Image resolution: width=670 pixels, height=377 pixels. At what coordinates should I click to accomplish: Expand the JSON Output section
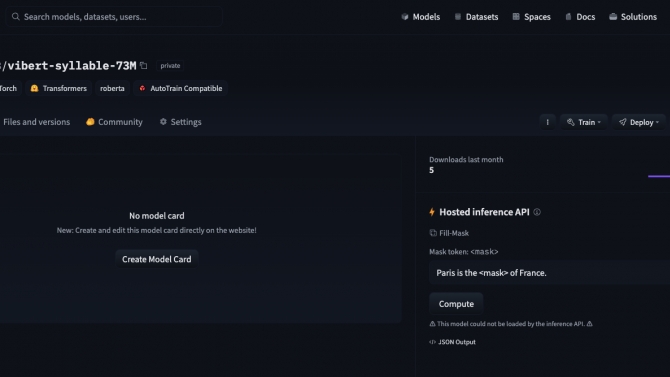[x=453, y=342]
